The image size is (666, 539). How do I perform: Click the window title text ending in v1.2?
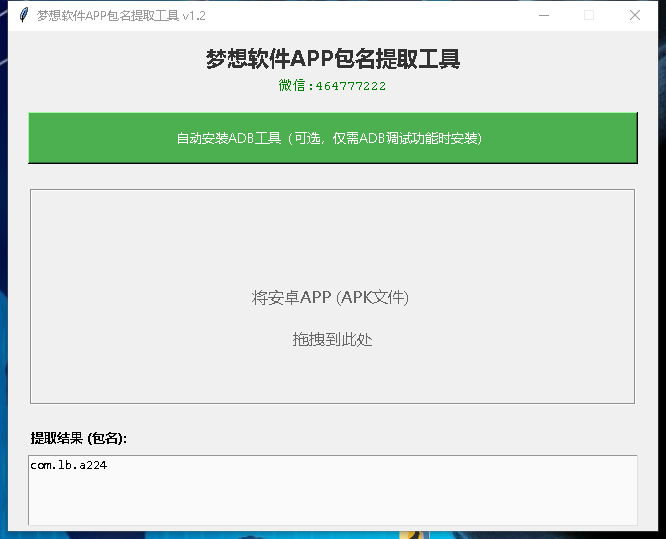point(121,15)
